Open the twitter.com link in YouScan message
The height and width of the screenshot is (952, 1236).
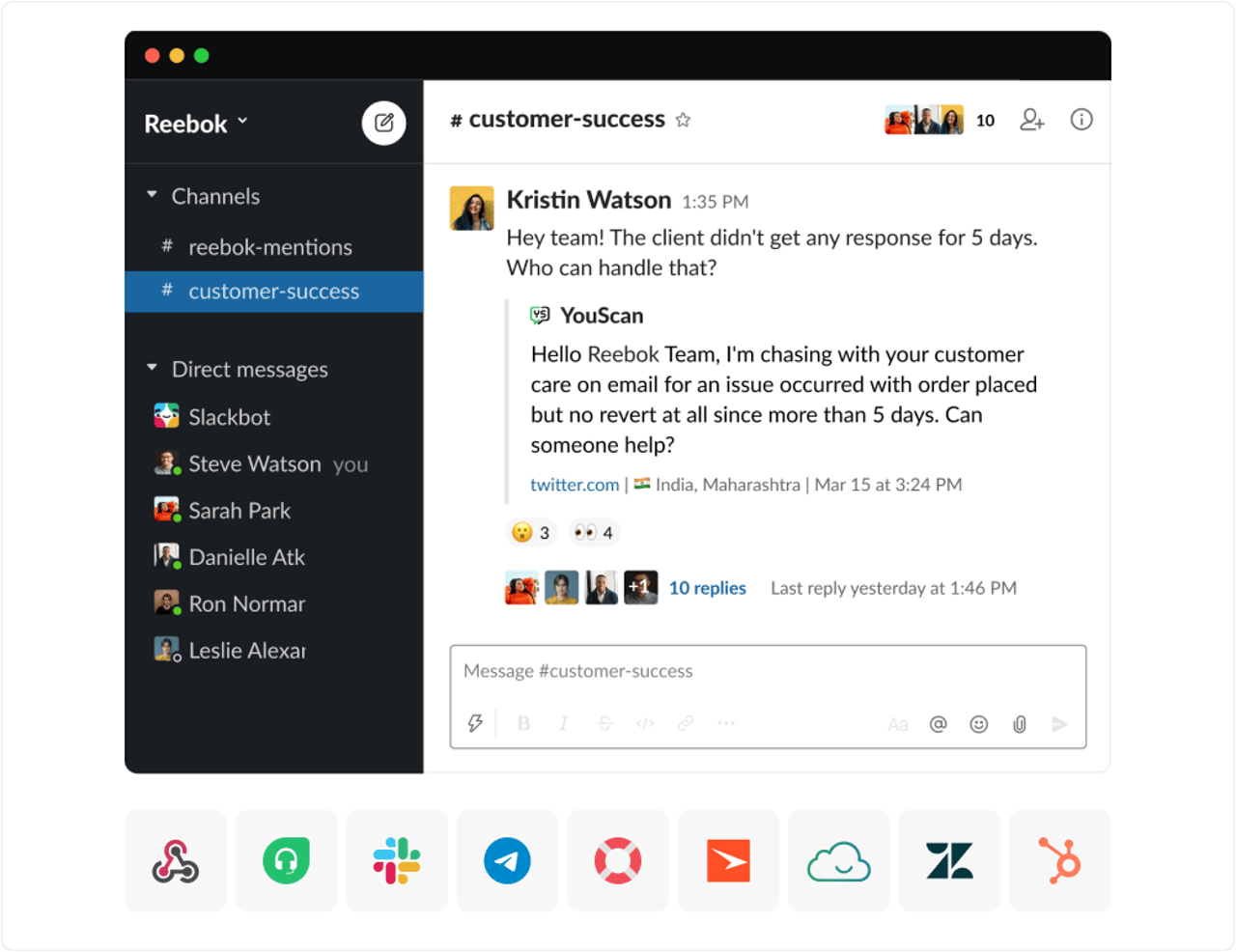click(575, 484)
